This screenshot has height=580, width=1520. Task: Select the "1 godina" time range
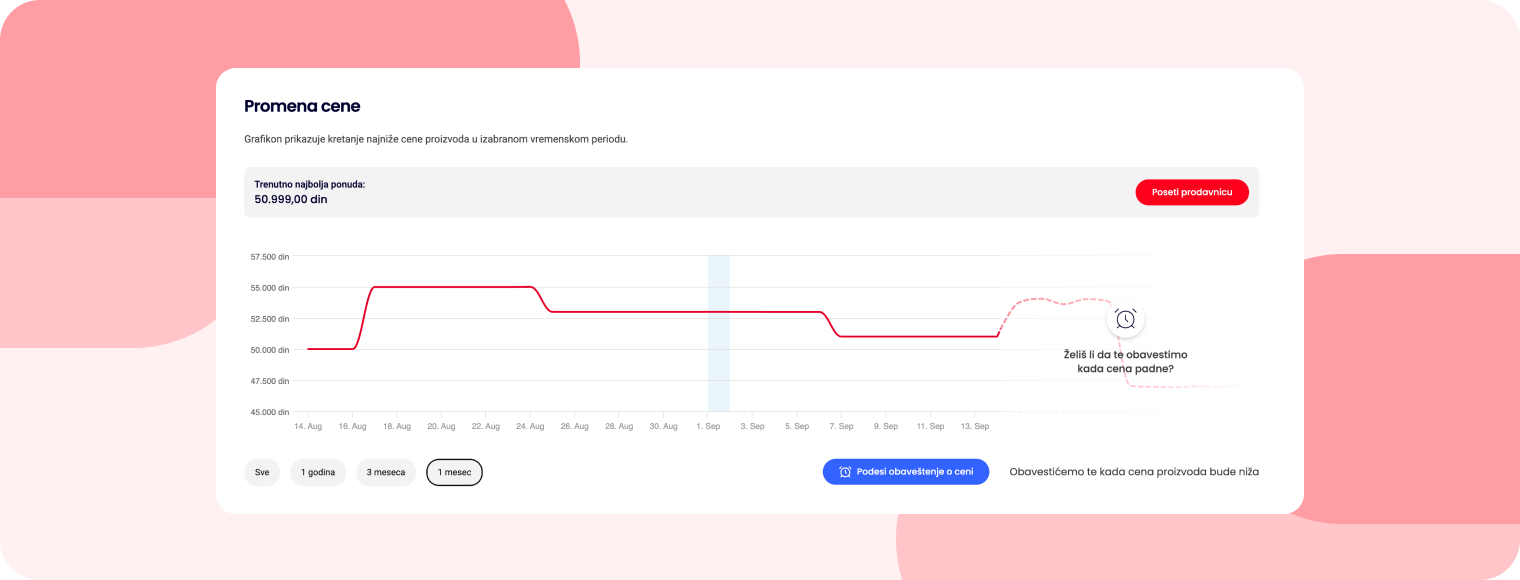click(318, 472)
